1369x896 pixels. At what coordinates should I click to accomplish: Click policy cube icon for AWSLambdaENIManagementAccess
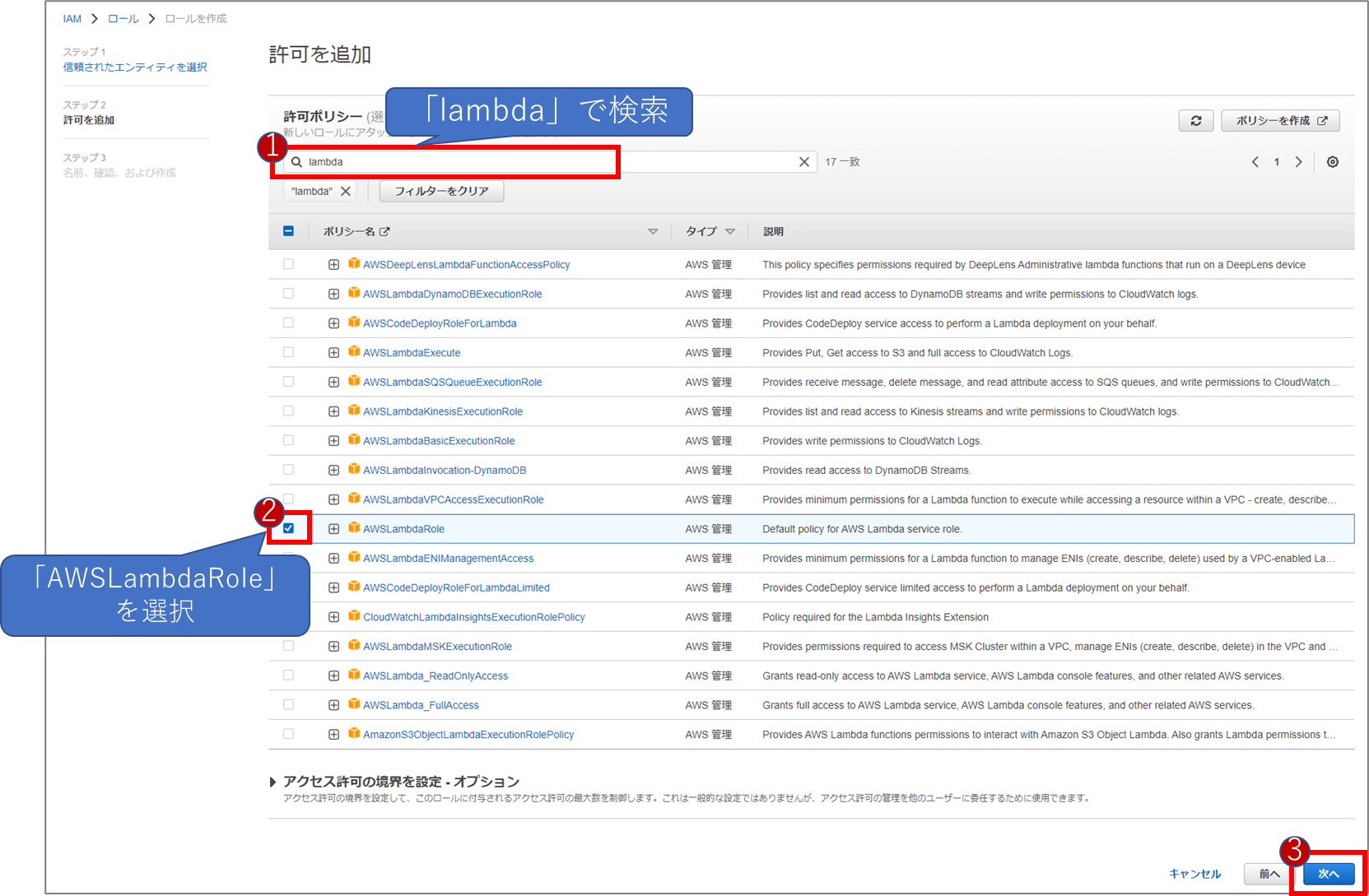click(x=354, y=557)
